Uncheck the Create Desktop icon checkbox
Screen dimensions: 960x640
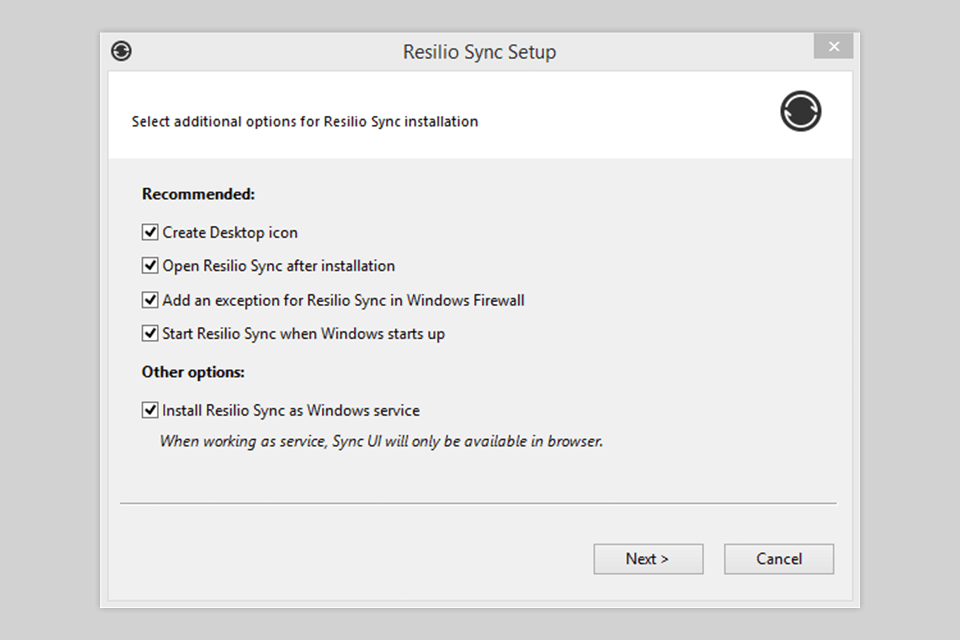click(x=151, y=232)
